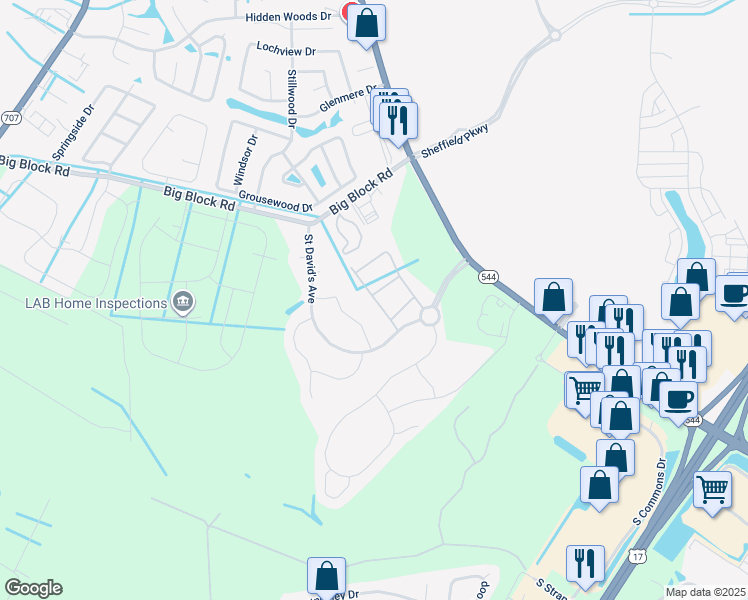The width and height of the screenshot is (748, 600).
Task: Click the Route 544 highway shield
Action: 488,277
